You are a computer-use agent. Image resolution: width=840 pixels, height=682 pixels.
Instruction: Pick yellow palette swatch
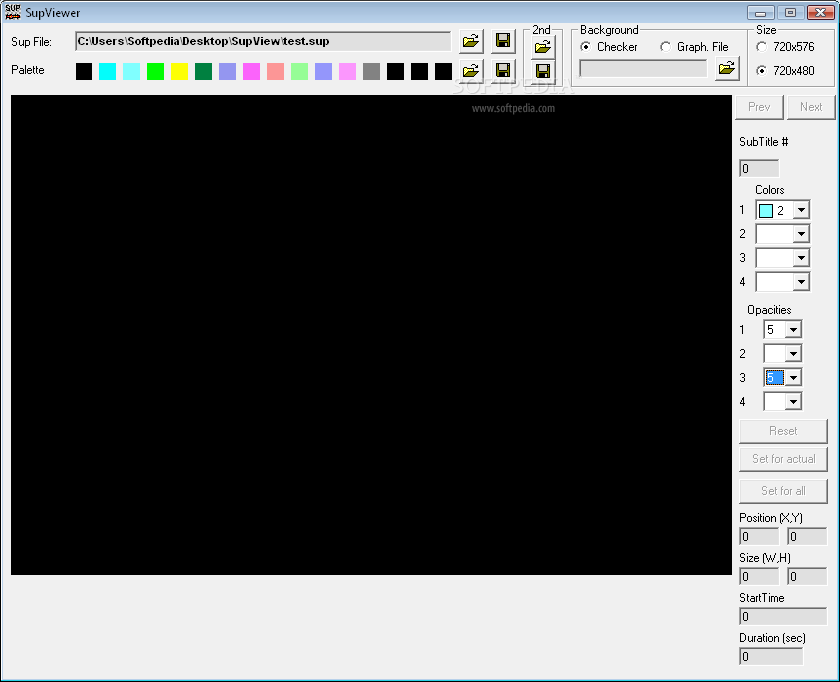pyautogui.click(x=179, y=71)
